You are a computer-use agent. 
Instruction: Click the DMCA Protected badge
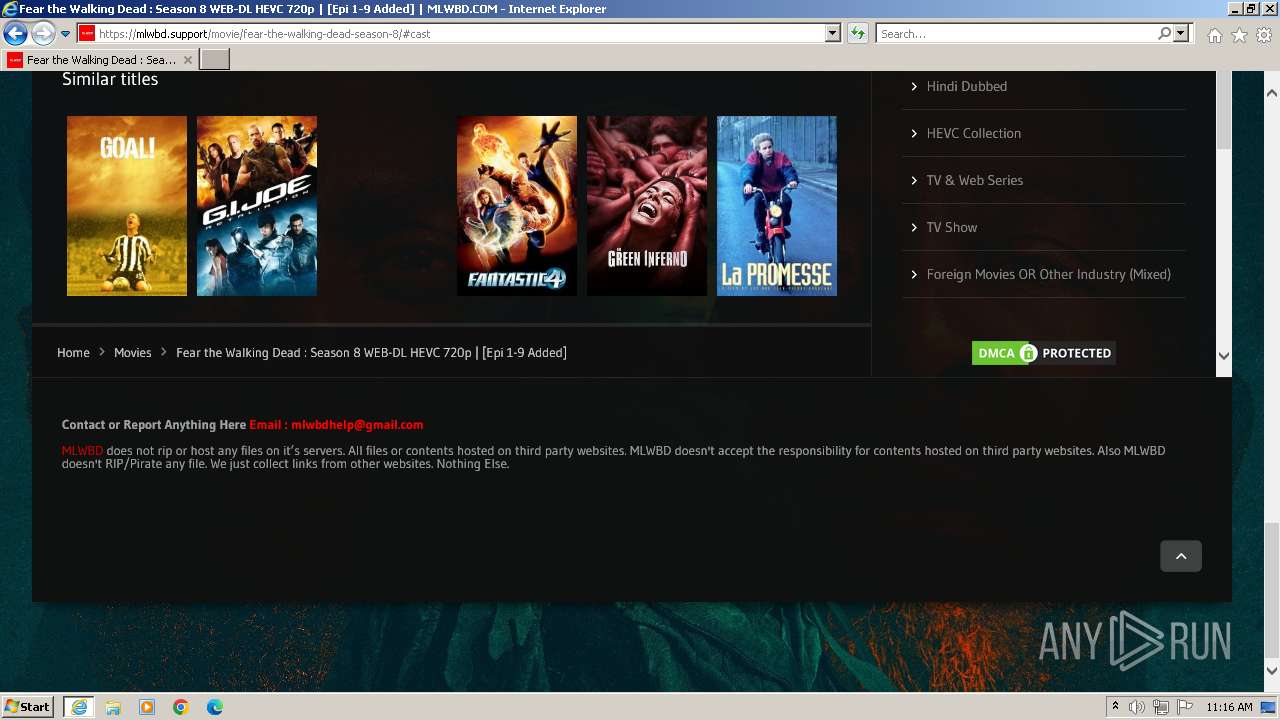1043,353
